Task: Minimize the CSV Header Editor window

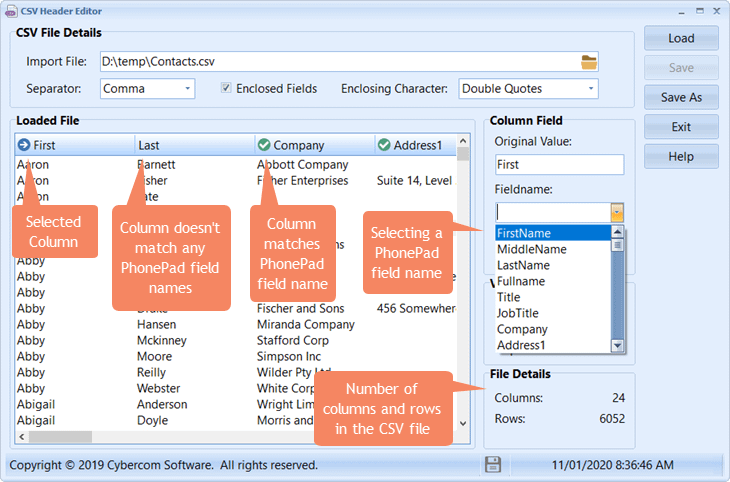Action: point(682,11)
